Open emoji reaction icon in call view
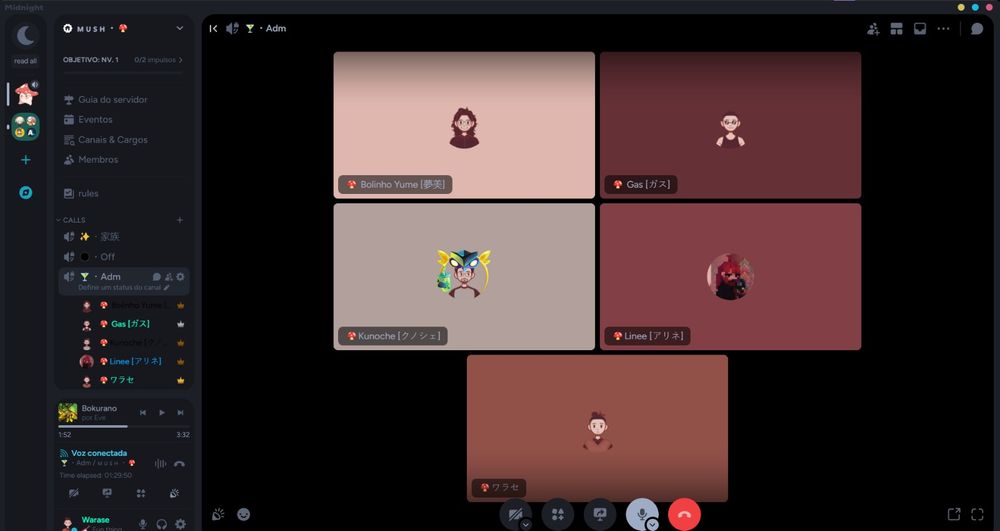Screen dimensions: 1000x531 click(244, 514)
